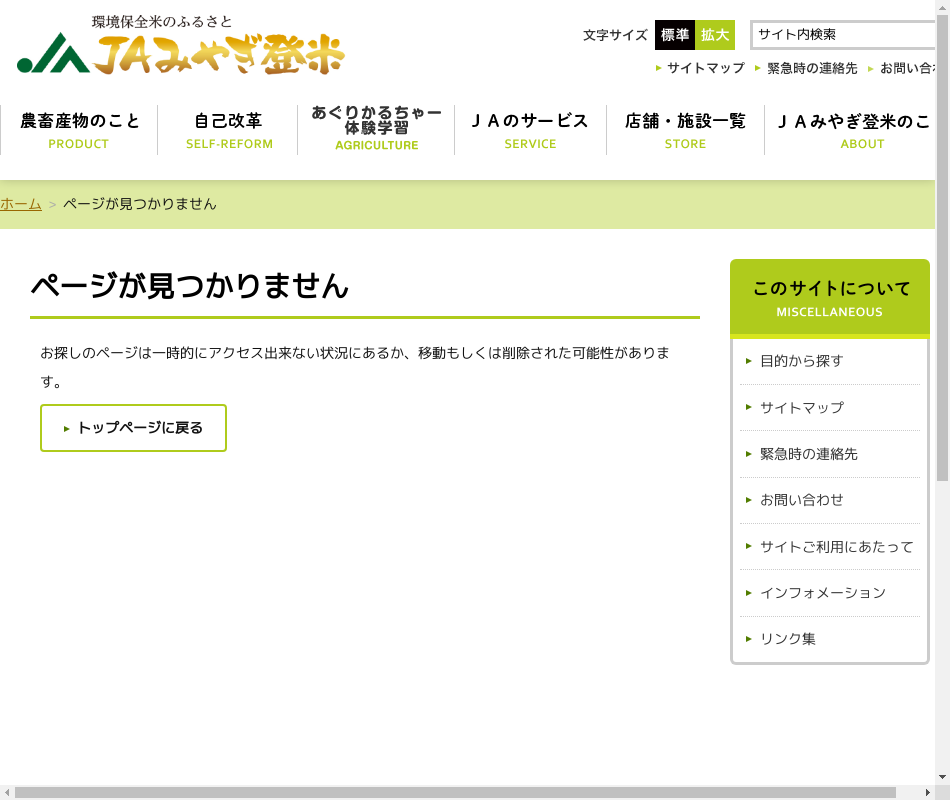Open インフォメーション in the sidebar
The image size is (950, 800).
click(x=822, y=593)
